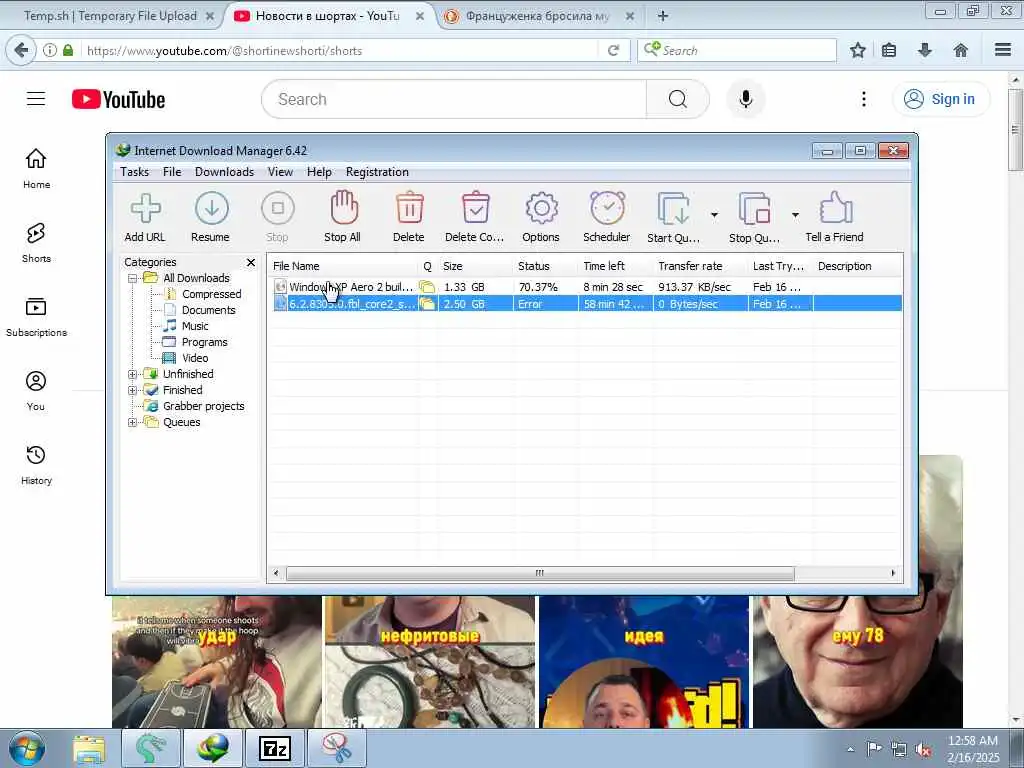1024x768 pixels.
Task: Open 7-Zip from the taskbar
Action: (275, 748)
